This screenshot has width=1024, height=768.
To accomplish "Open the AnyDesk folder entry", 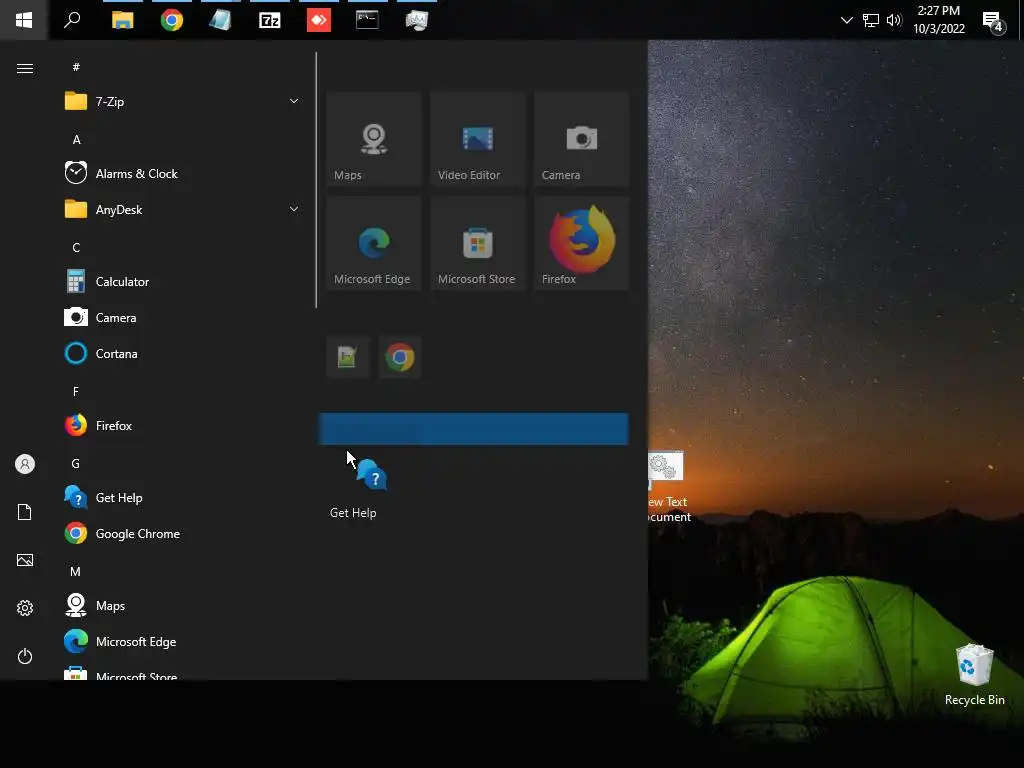I will pyautogui.click(x=181, y=210).
